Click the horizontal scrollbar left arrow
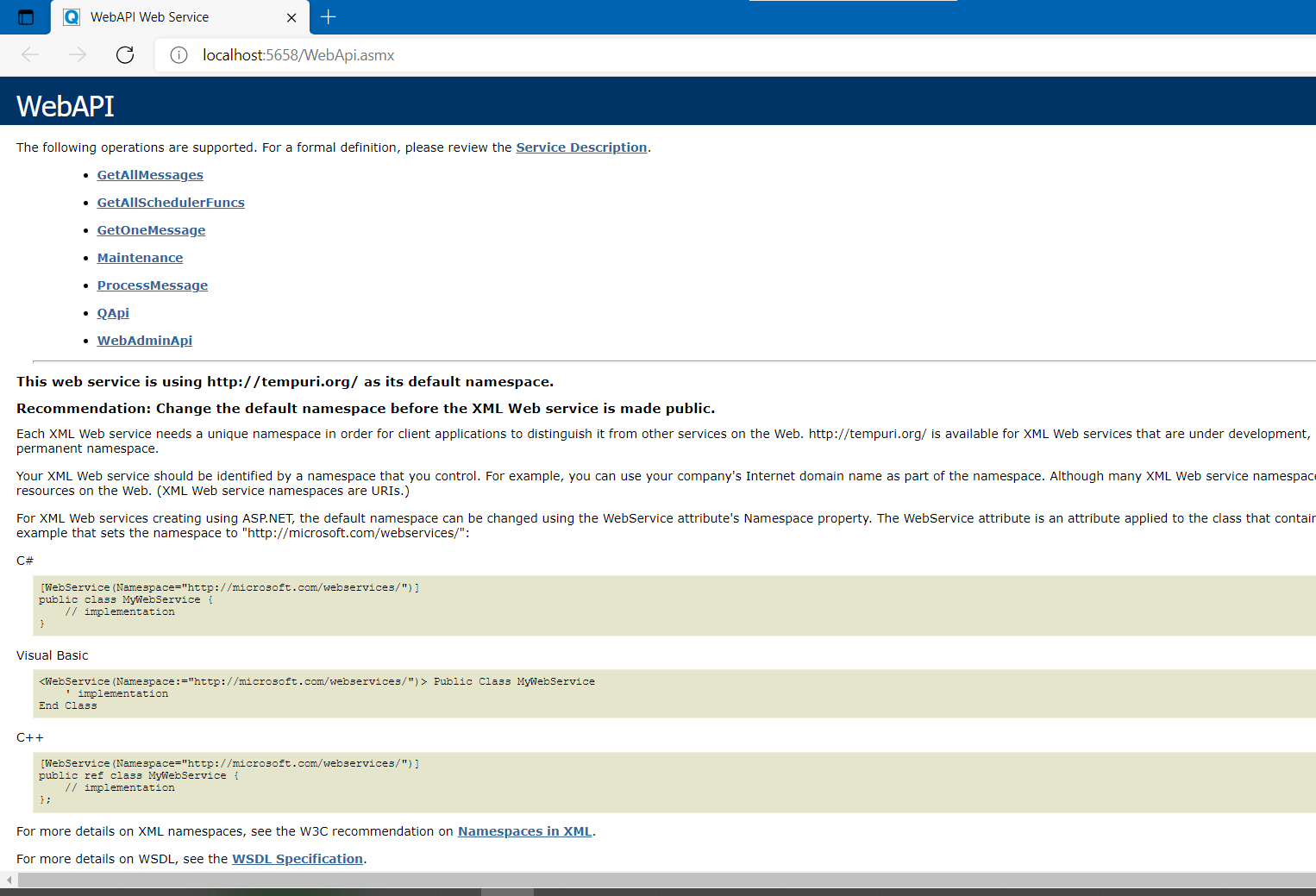The image size is (1316, 896). point(9,880)
